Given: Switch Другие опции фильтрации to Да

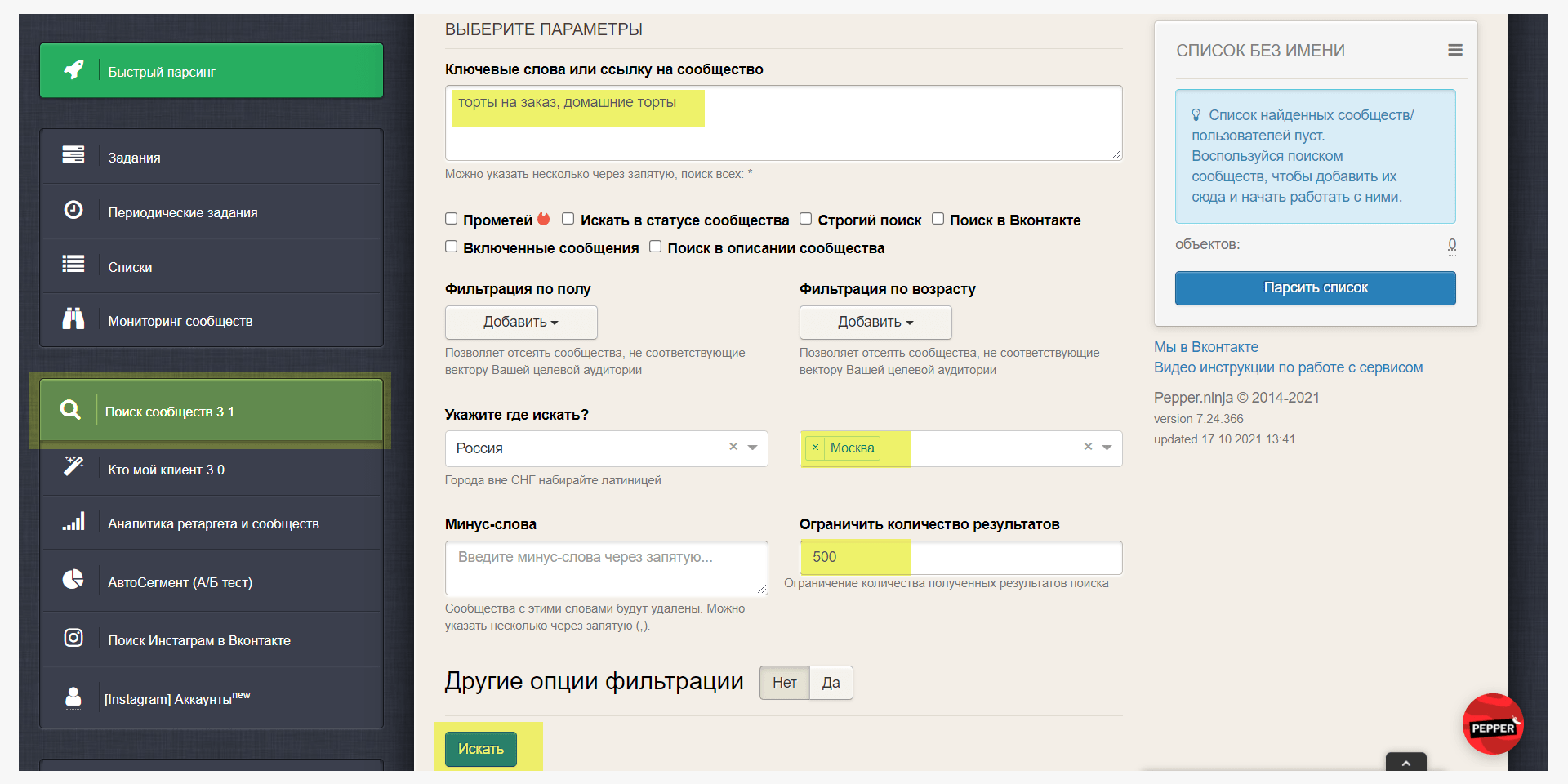Looking at the screenshot, I should coord(831,683).
